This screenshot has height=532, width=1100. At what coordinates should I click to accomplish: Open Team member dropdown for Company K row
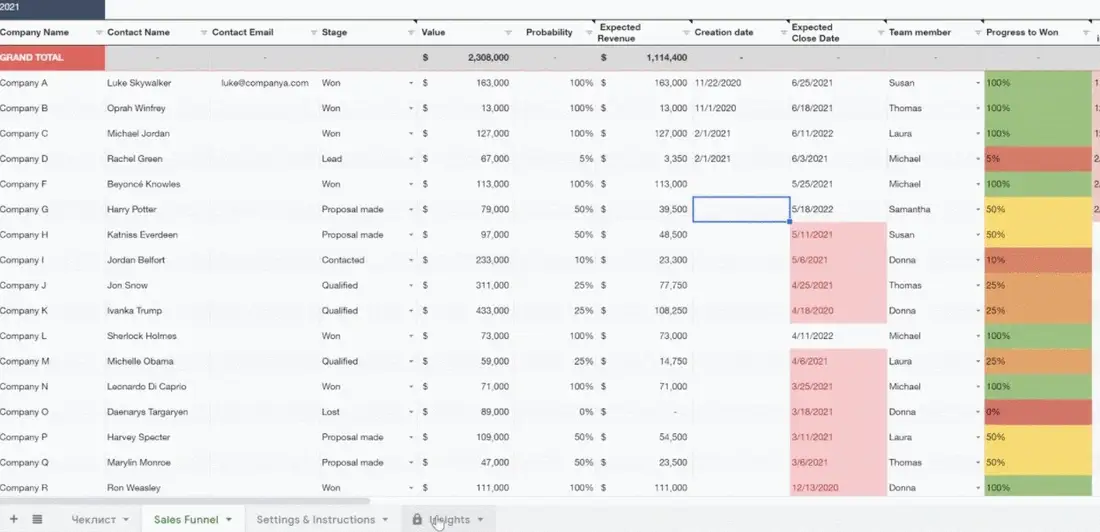(x=978, y=311)
